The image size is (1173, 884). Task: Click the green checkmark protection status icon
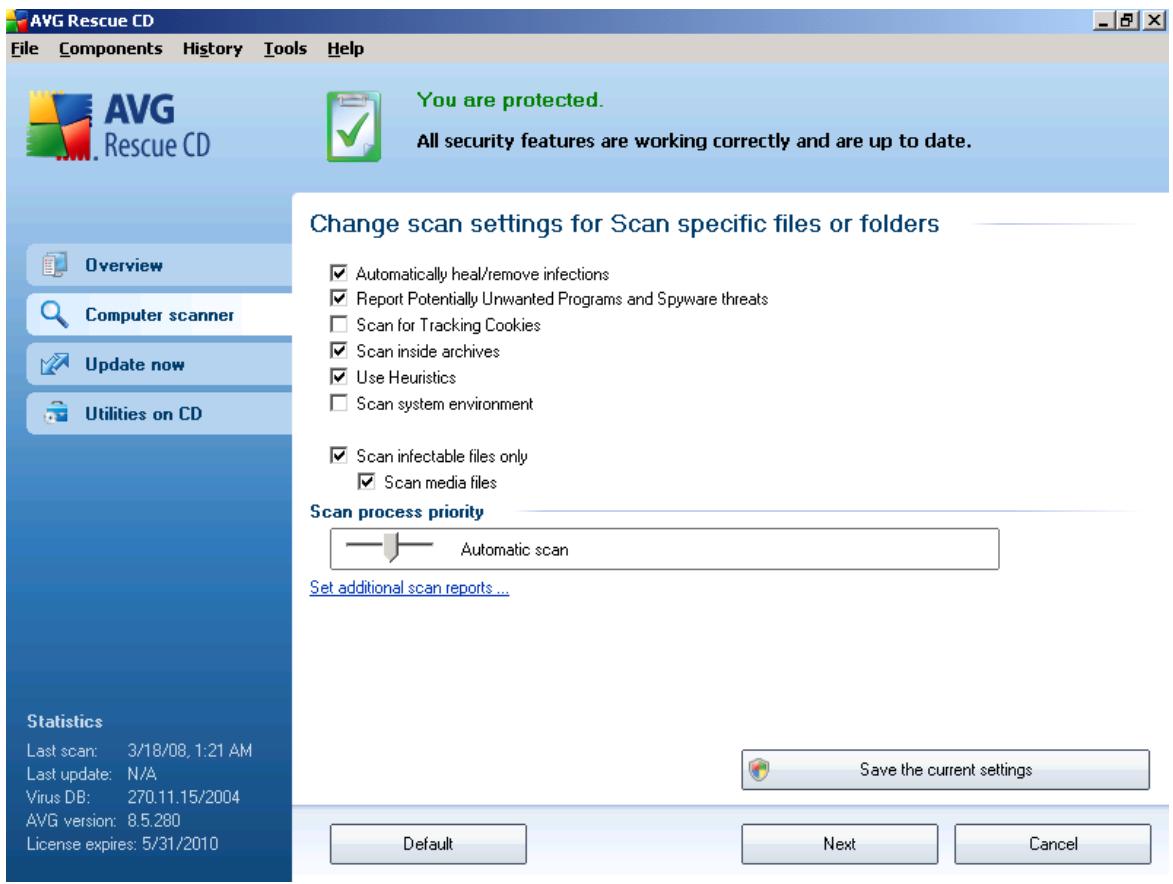click(x=354, y=126)
